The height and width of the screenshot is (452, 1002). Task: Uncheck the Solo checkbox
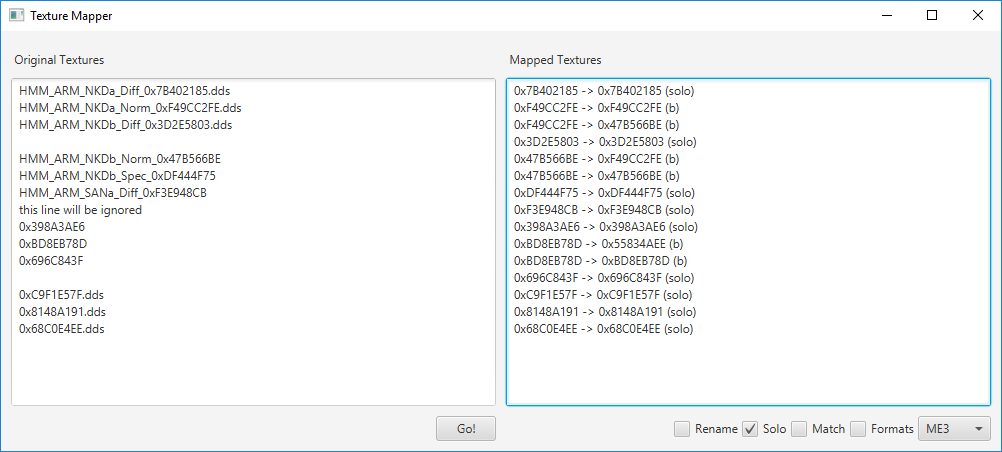coord(750,429)
